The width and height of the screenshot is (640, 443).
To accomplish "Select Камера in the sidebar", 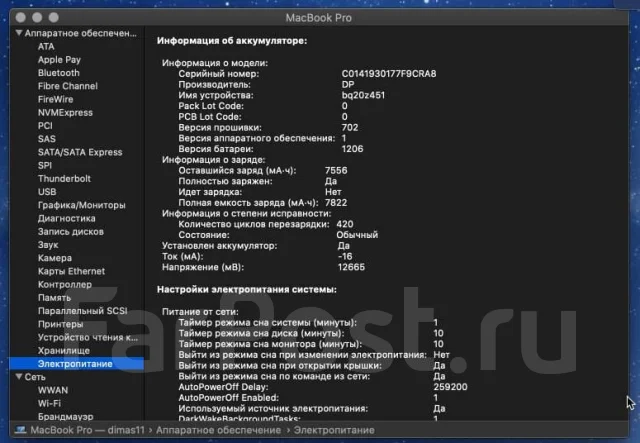I will pyautogui.click(x=55, y=258).
